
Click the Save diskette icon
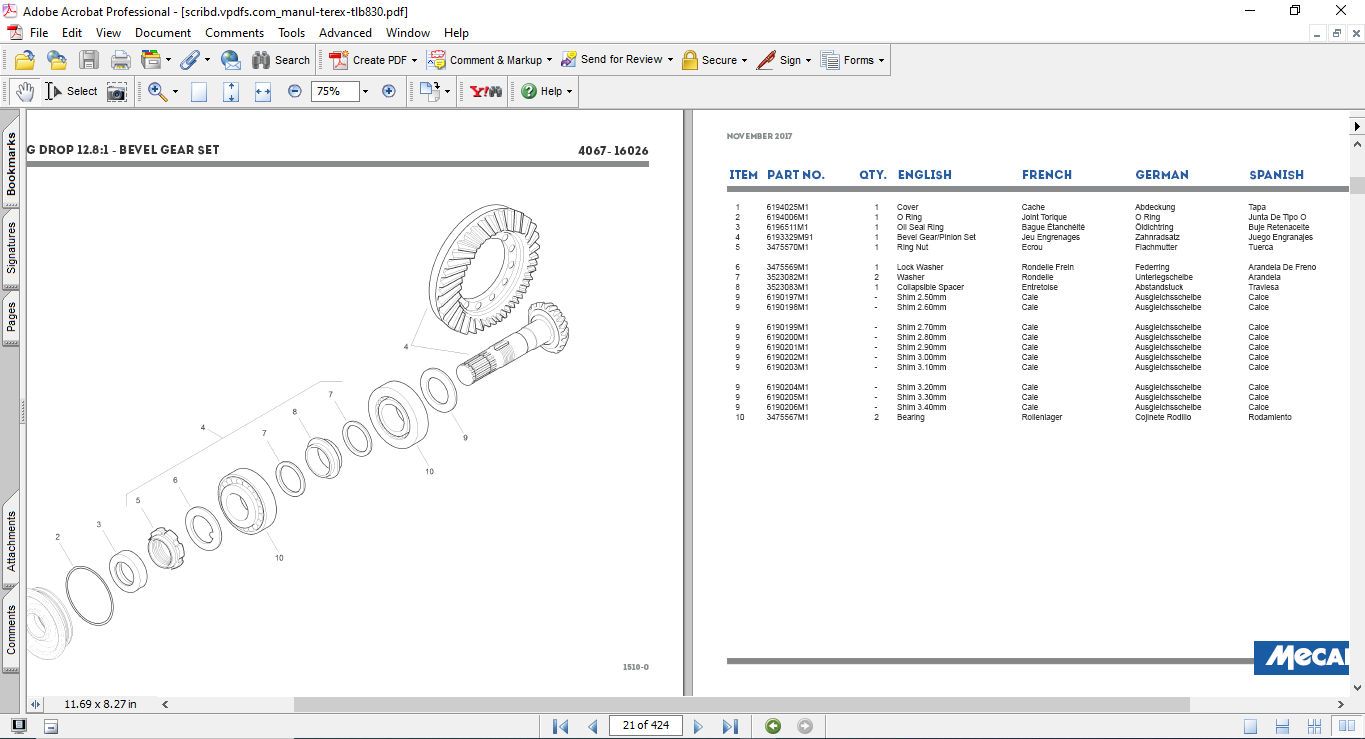click(x=89, y=60)
